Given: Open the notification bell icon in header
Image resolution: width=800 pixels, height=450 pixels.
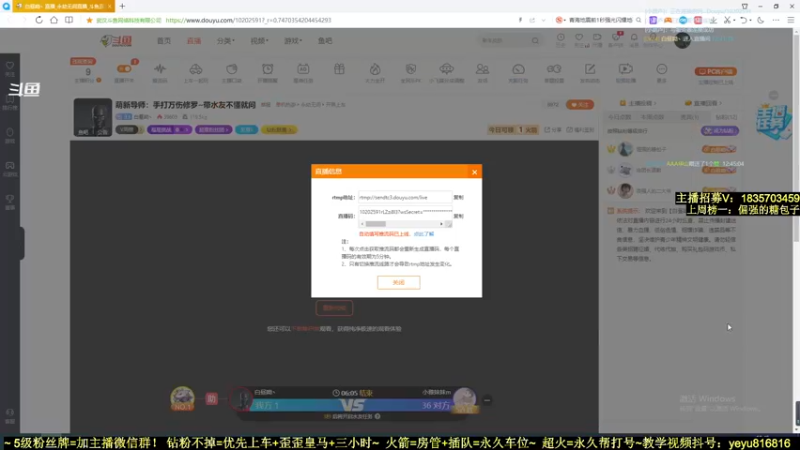Looking at the screenshot, I should (x=634, y=38).
